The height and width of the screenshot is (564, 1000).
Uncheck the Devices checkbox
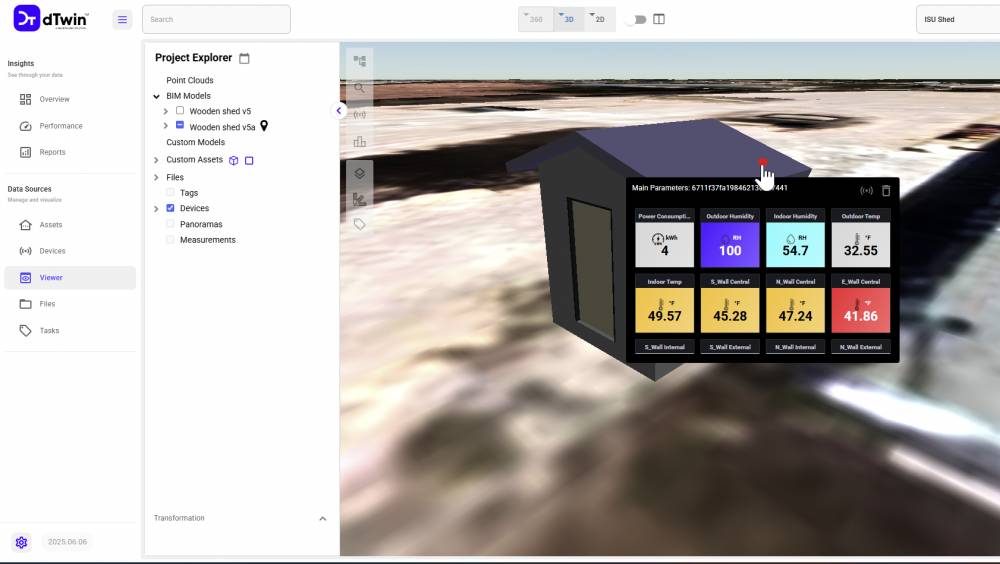coord(170,208)
